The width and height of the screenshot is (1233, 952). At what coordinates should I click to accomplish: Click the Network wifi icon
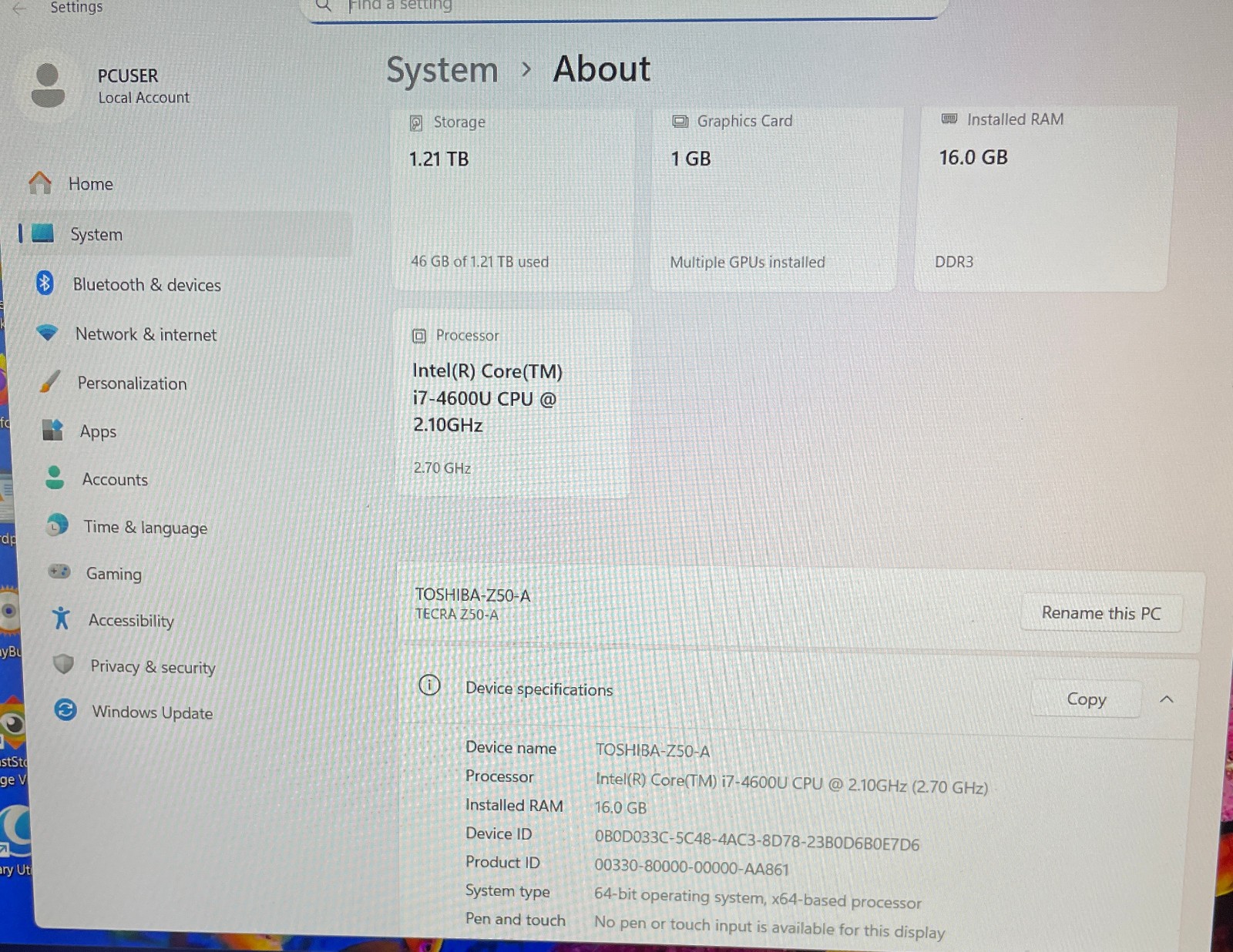pos(47,333)
